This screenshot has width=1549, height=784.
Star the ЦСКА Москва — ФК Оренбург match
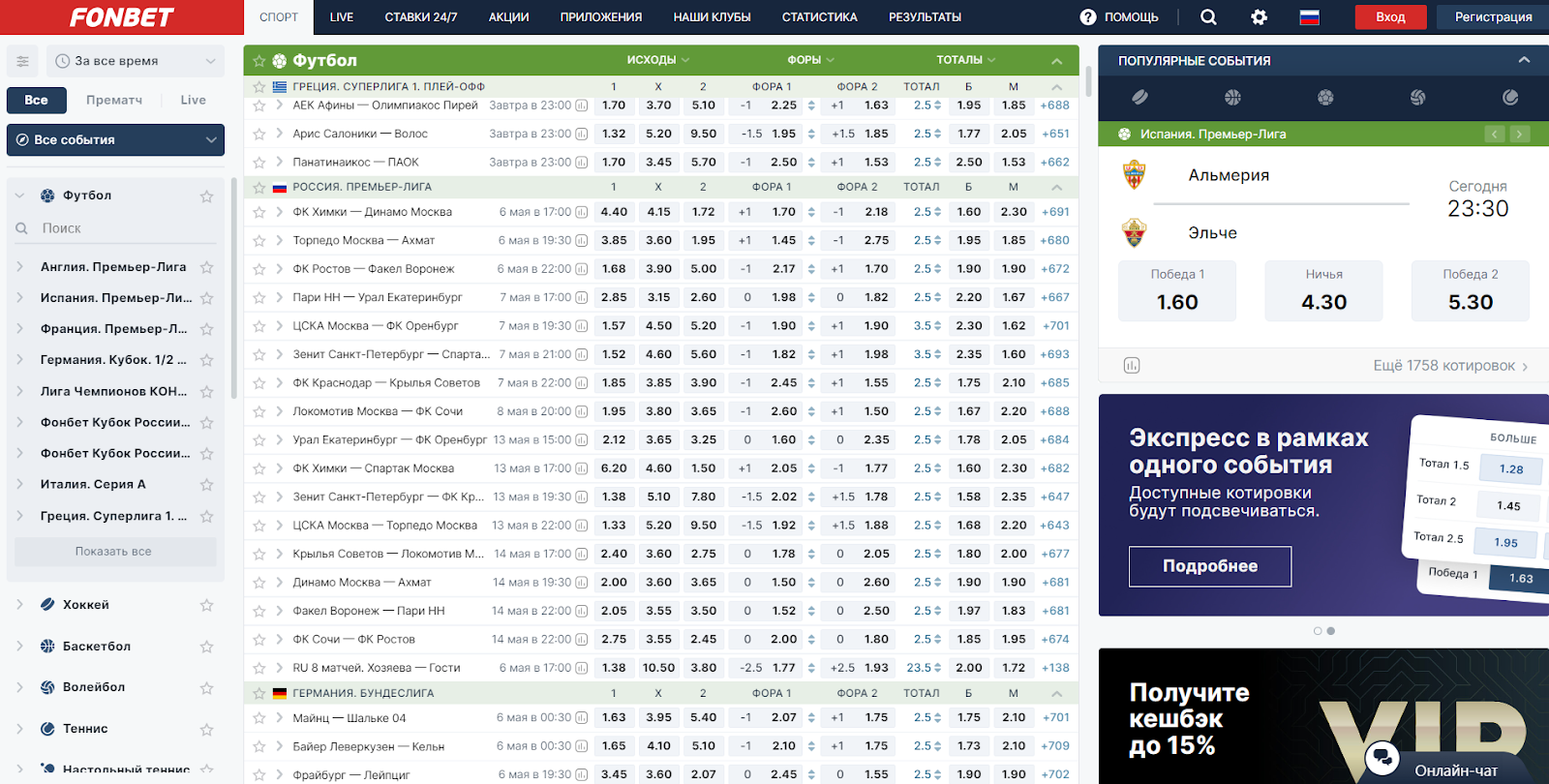259,326
